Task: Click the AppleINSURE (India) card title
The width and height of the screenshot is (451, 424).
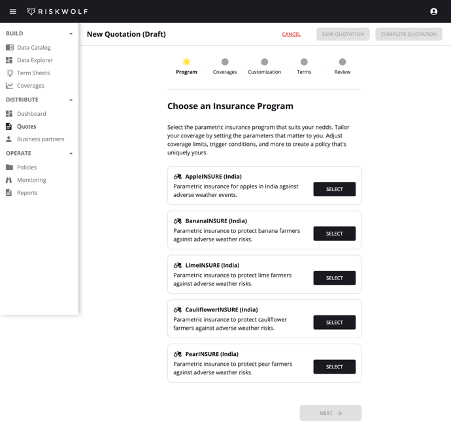Action: tap(213, 176)
